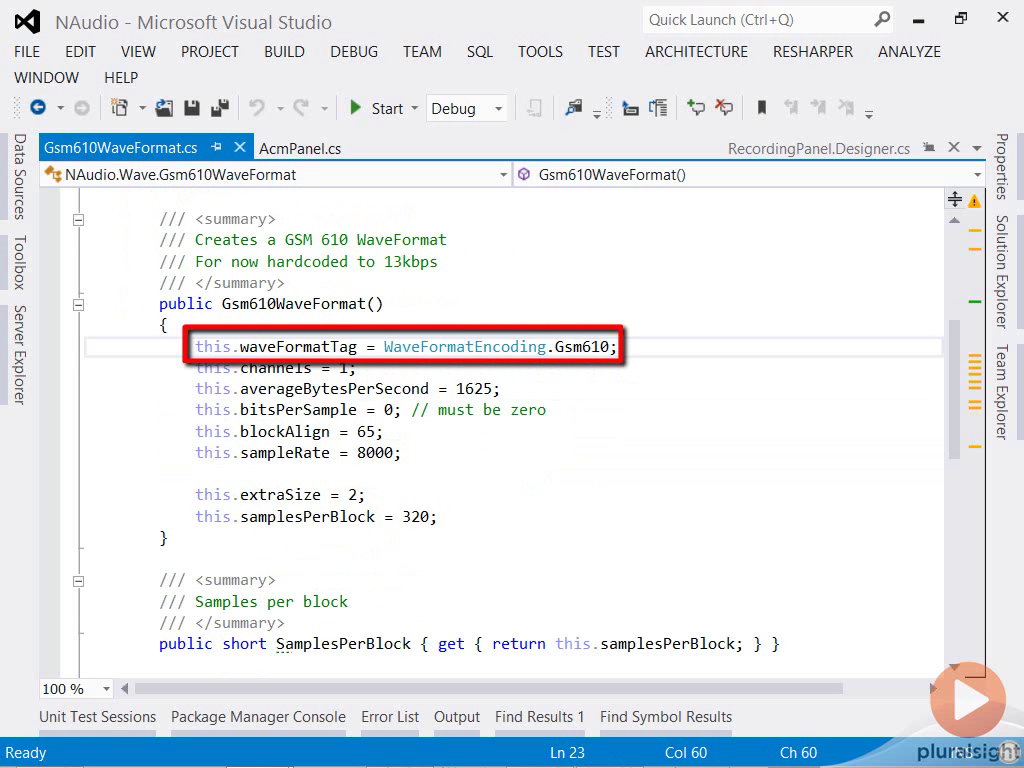Open the Toolbox side tab
Image resolution: width=1024 pixels, height=768 pixels.
tap(20, 263)
